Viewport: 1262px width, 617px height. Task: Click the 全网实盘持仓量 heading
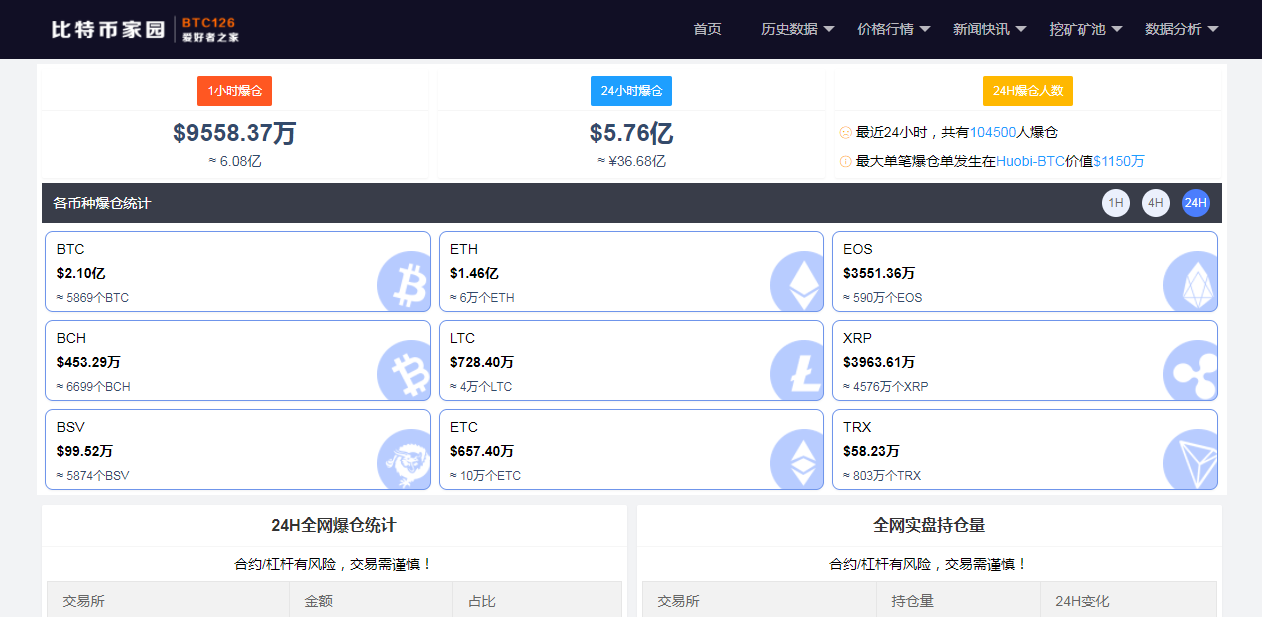click(929, 525)
